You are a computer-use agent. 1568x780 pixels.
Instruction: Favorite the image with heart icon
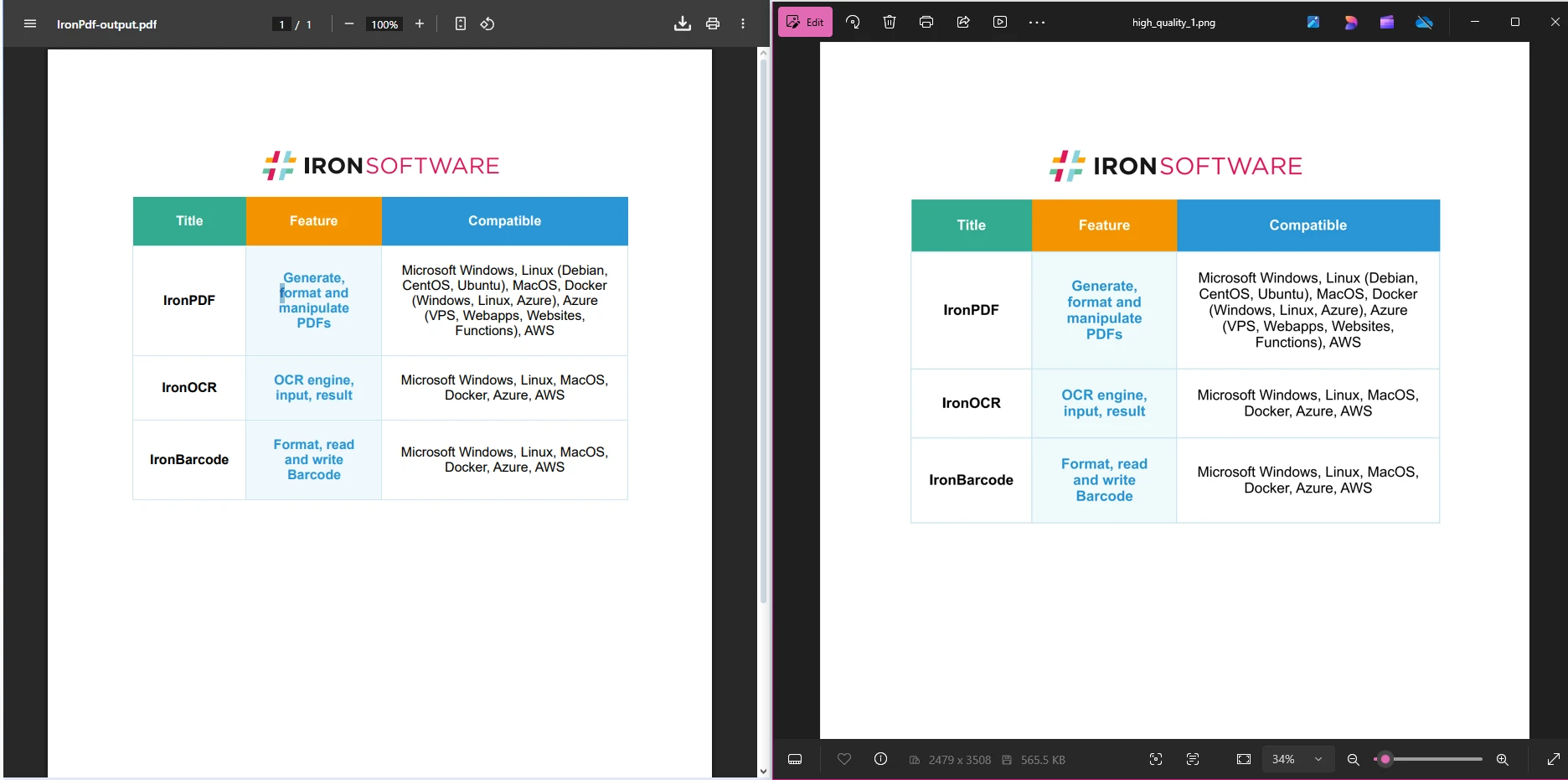click(x=844, y=760)
